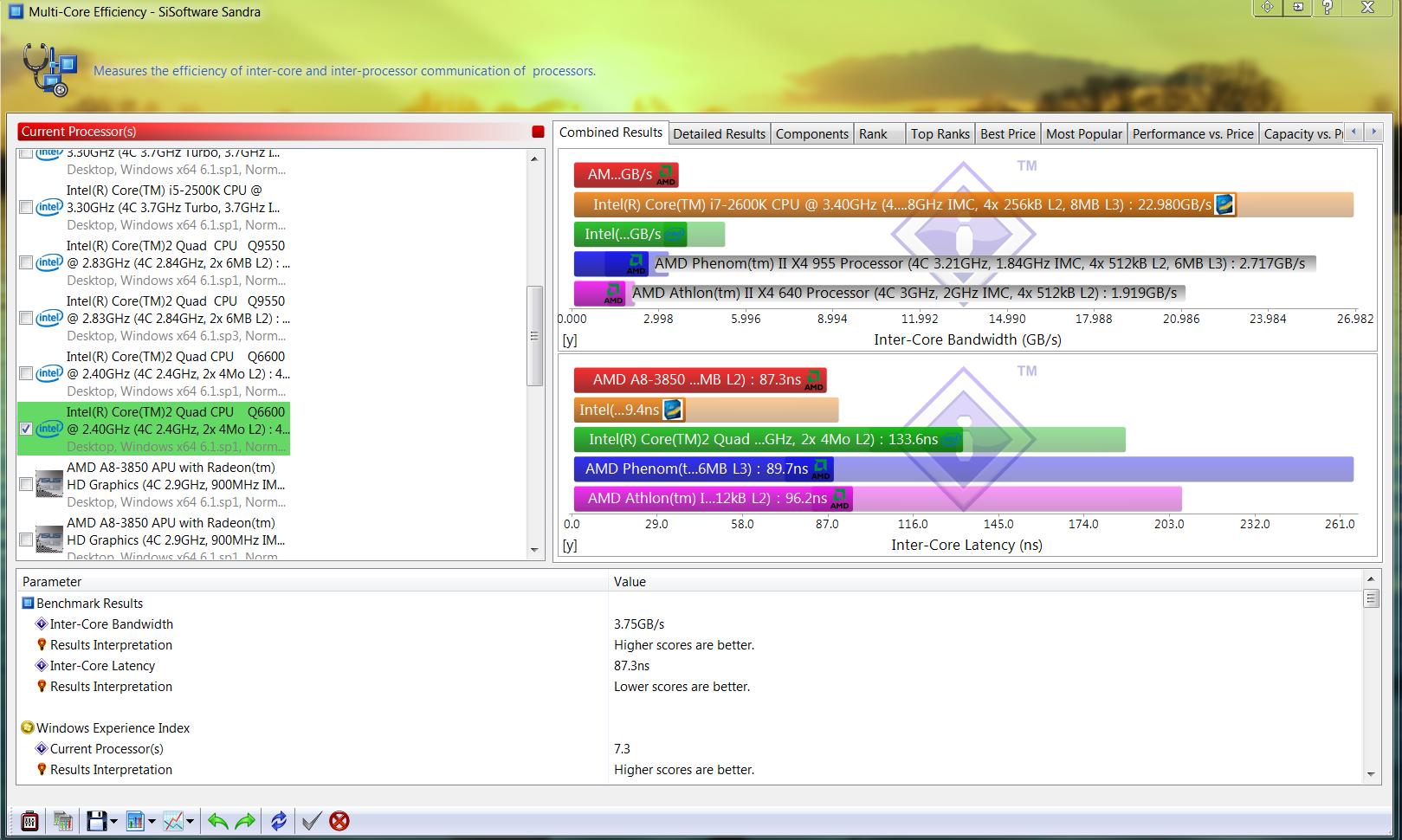Image resolution: width=1402 pixels, height=840 pixels.
Task: Click the Intel badge on the Intel(...9.4ns latency bar
Action: [673, 410]
